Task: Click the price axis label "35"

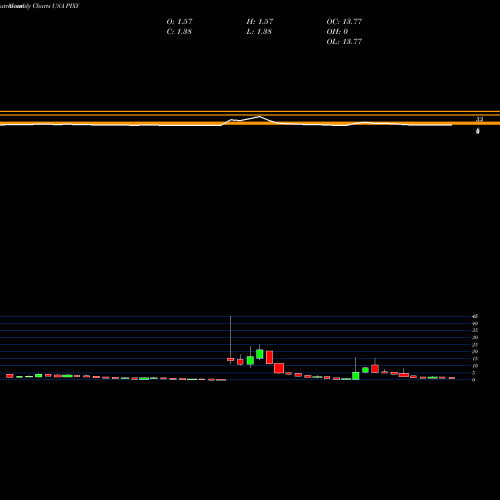Action: (x=475, y=330)
